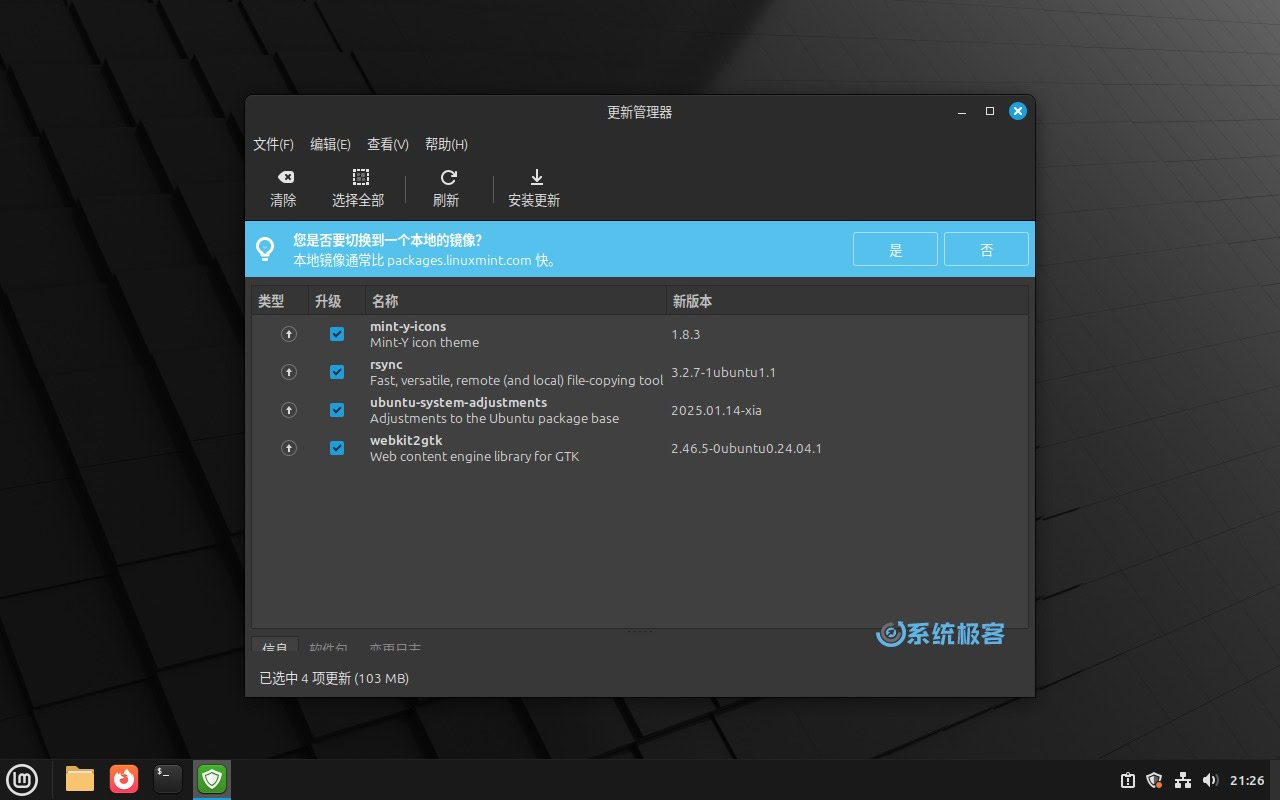Sort by the 类型 column header

click(280, 301)
